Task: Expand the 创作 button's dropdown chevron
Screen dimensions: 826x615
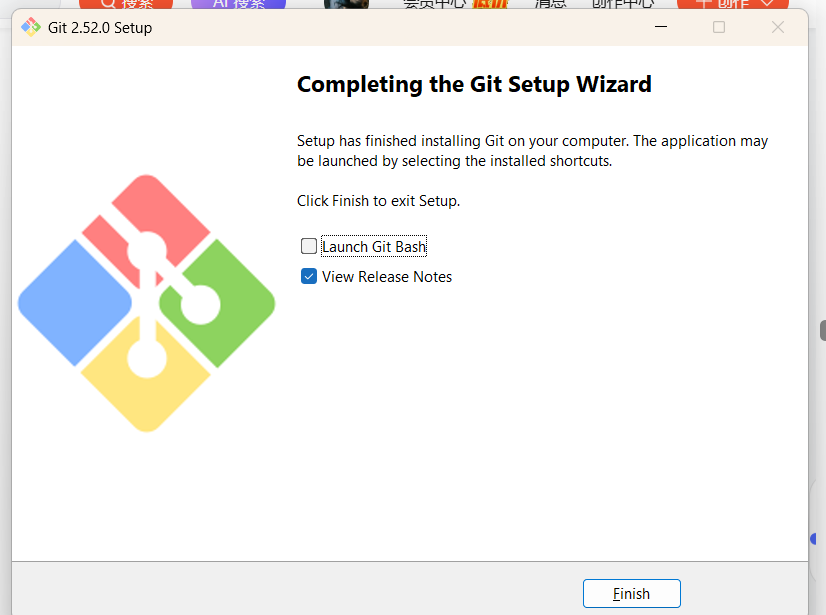Action: click(767, 3)
